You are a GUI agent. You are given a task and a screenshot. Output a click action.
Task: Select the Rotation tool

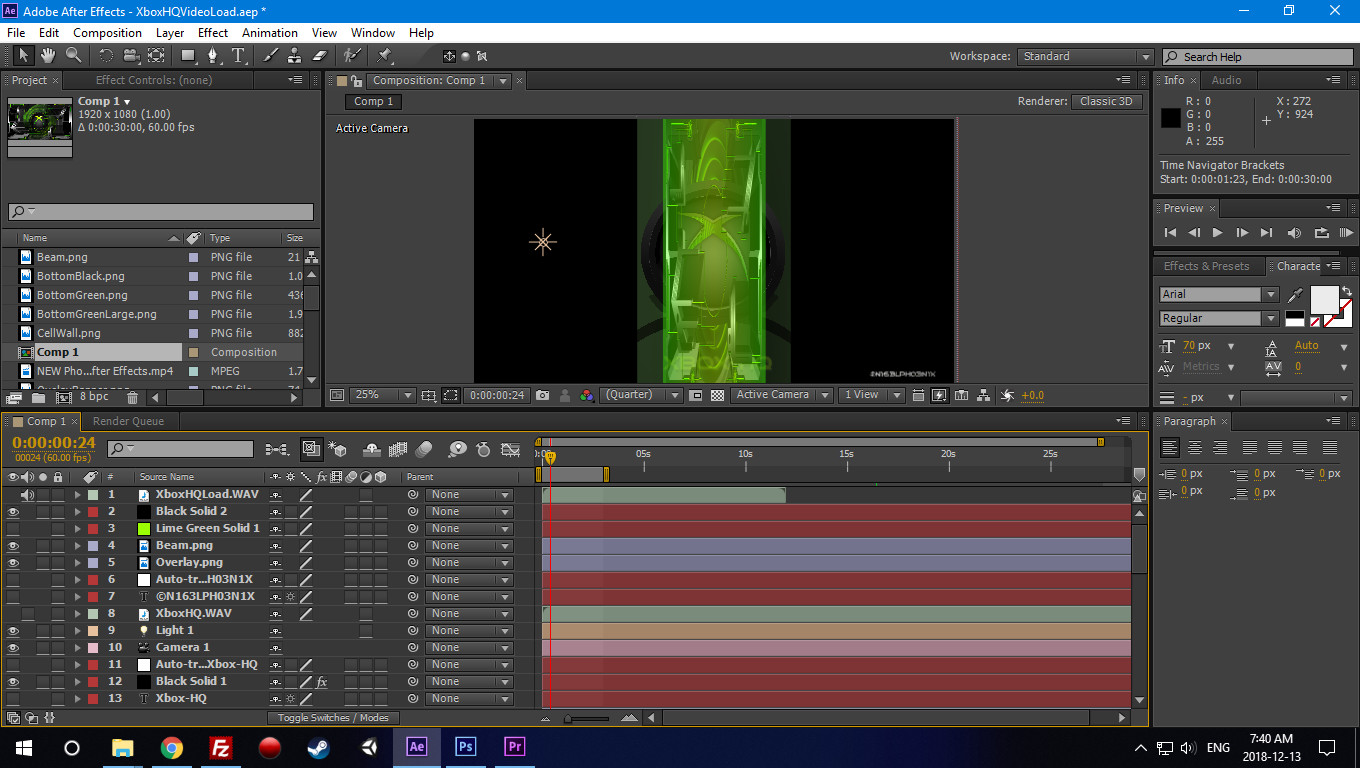pos(105,56)
